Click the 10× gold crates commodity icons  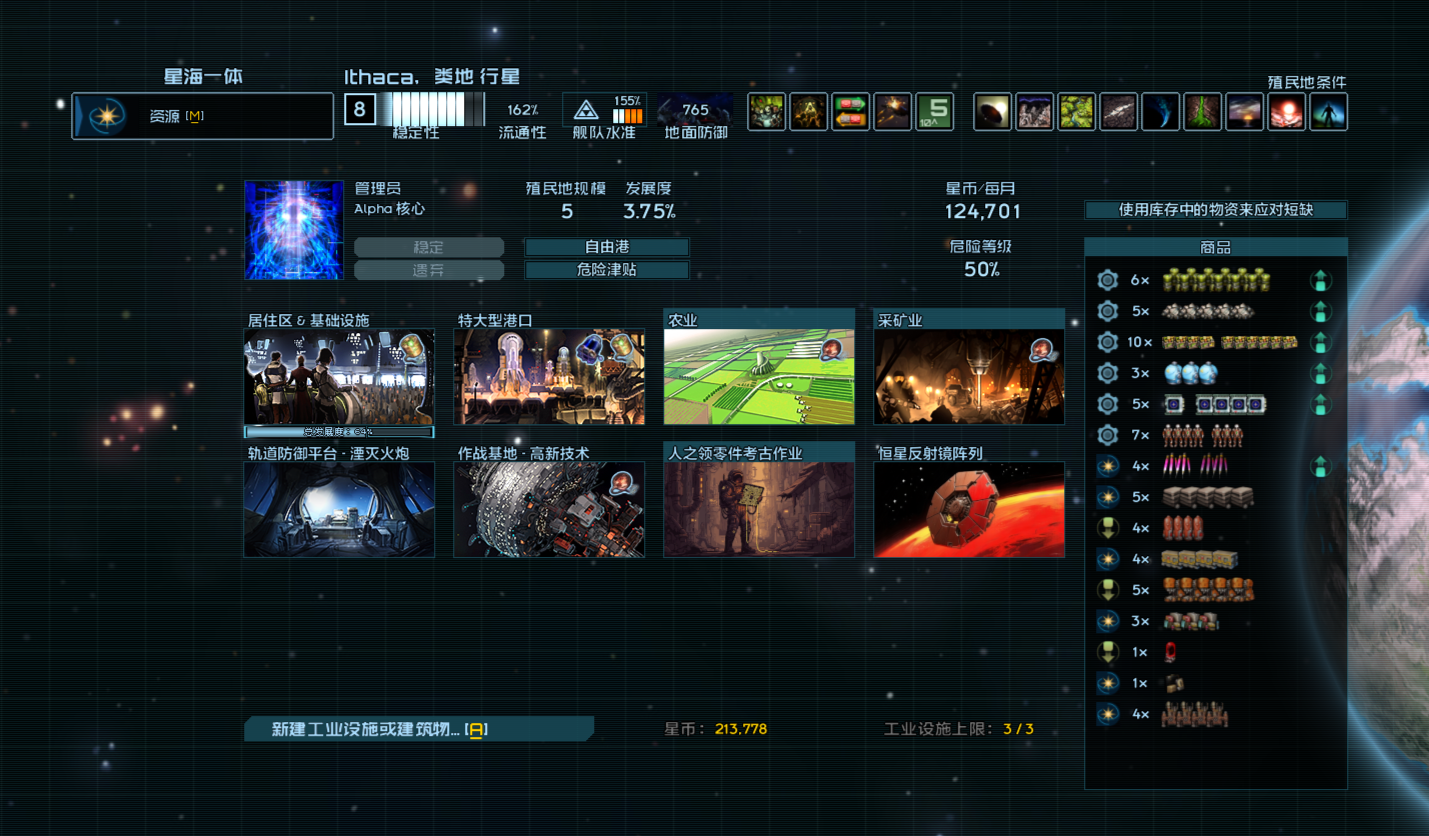(x=1229, y=342)
